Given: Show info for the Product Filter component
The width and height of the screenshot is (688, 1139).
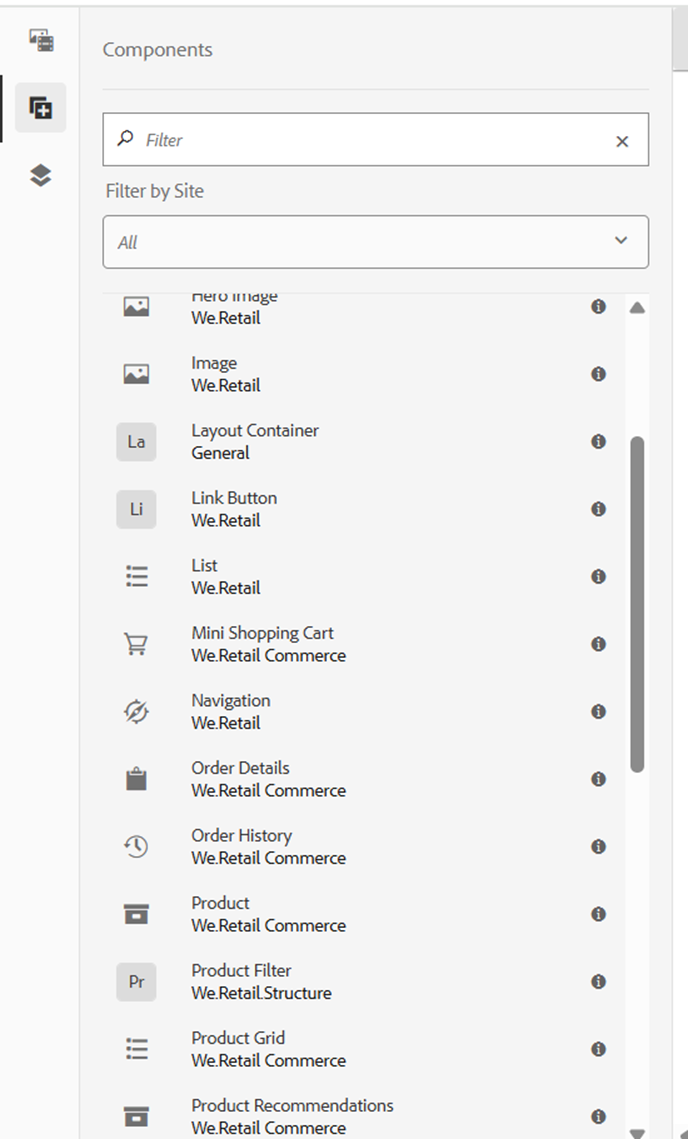Looking at the screenshot, I should 598,981.
